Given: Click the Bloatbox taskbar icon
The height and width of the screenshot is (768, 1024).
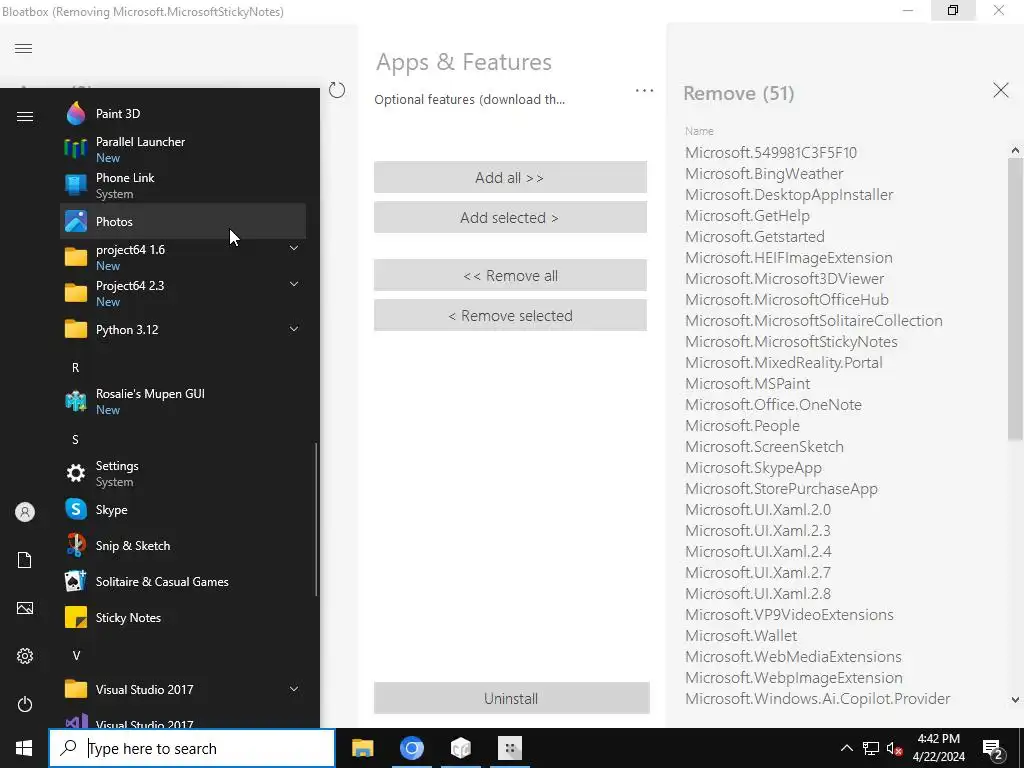Looking at the screenshot, I should tap(510, 748).
